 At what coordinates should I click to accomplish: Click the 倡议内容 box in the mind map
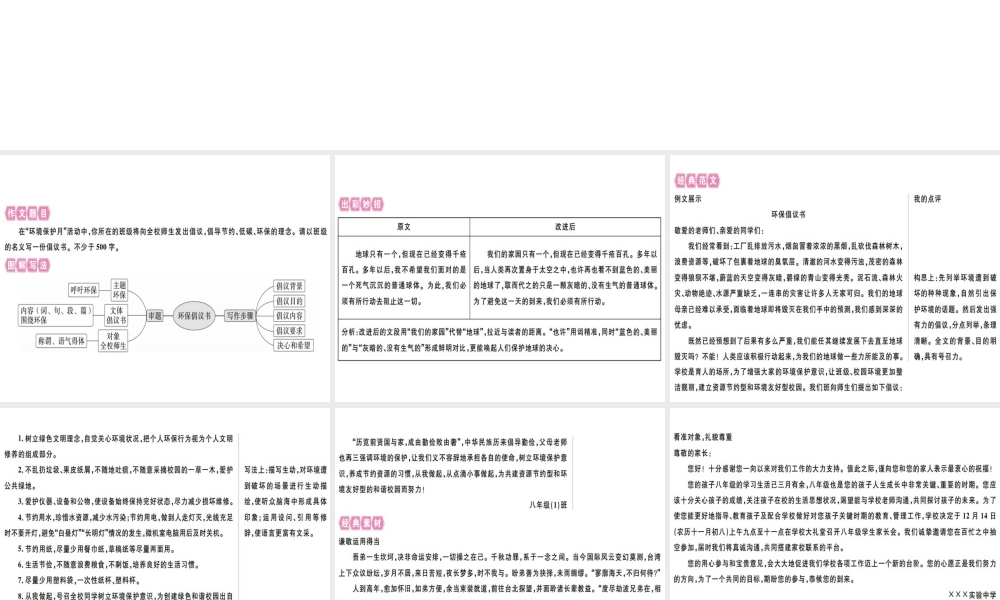click(290, 316)
